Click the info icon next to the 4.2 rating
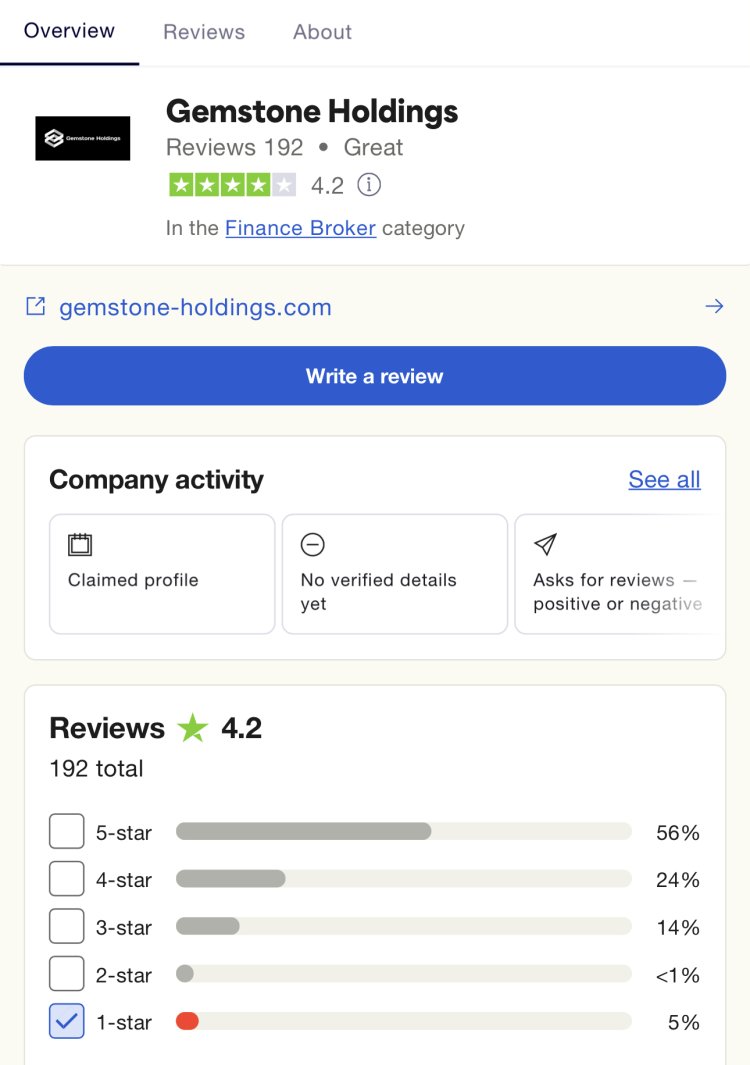Screen dimensions: 750x1065 click(369, 185)
